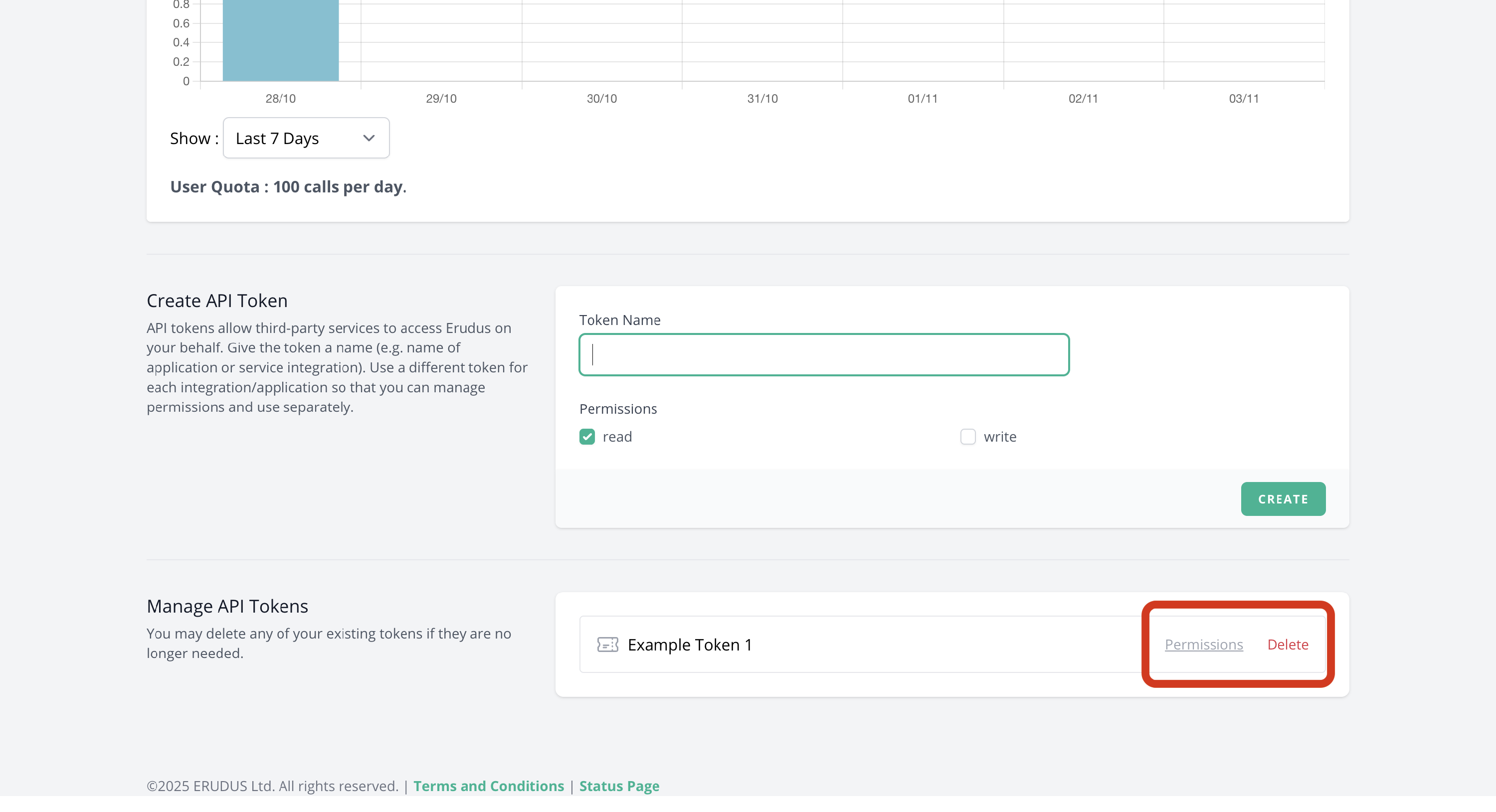Screen dimensions: 1496x812
Task: Click the token icon beside Example Token 1
Action: (x=607, y=644)
